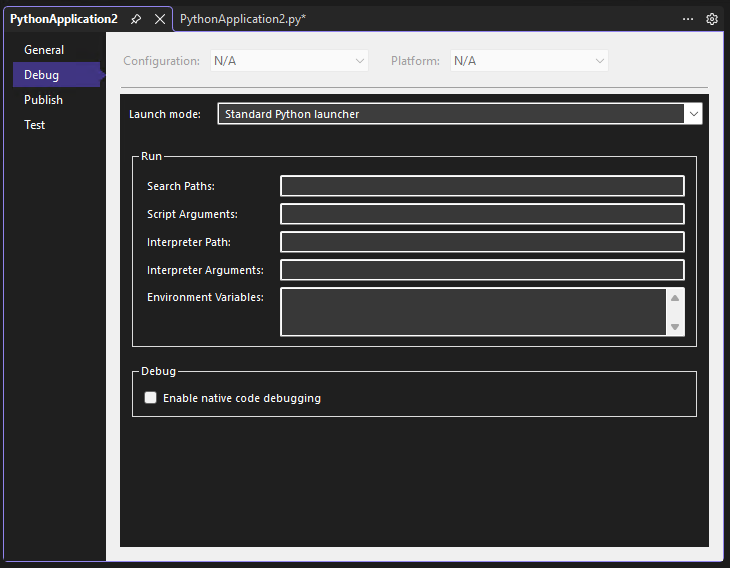Focus the Search Paths field
The width and height of the screenshot is (730, 568).
(x=482, y=186)
